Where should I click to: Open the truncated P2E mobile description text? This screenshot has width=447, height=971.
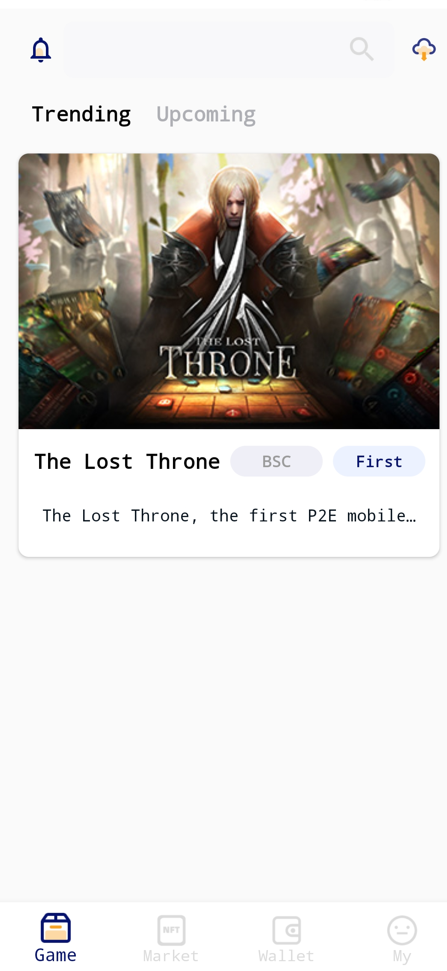[x=229, y=516]
